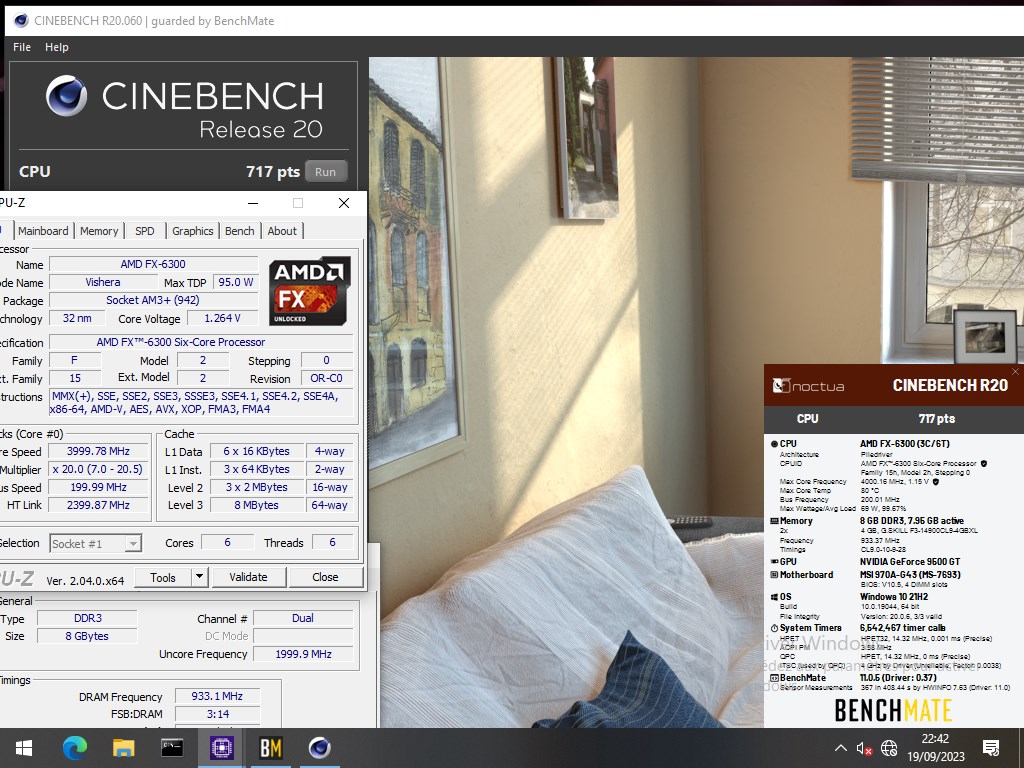The image size is (1024, 768).
Task: Click the Validate button in CPU-Z
Action: 248,577
